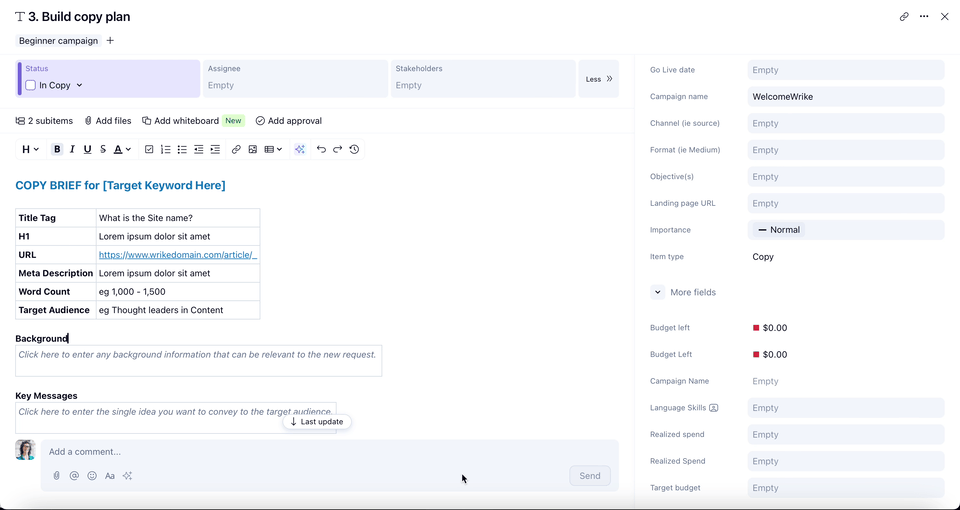Jump to Last update
960x510 pixels.
(x=317, y=422)
